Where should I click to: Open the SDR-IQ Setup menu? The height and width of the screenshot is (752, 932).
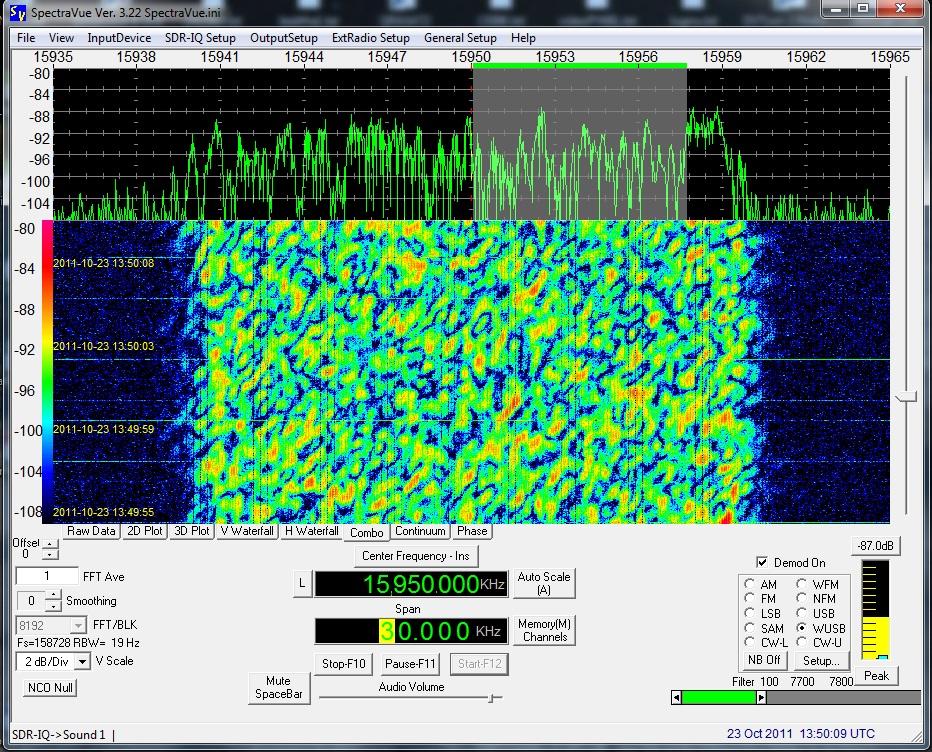(200, 38)
